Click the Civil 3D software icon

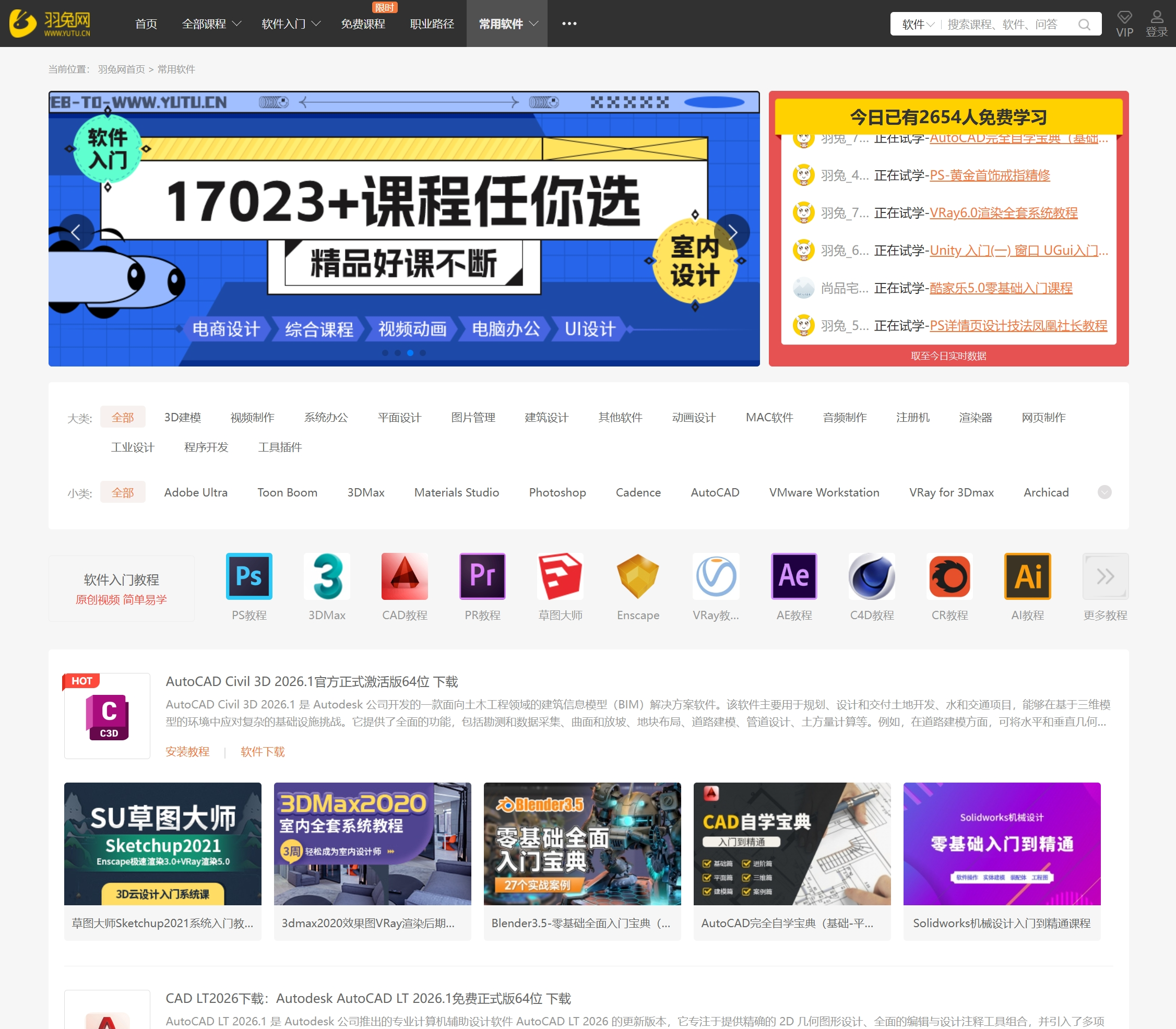(108, 716)
